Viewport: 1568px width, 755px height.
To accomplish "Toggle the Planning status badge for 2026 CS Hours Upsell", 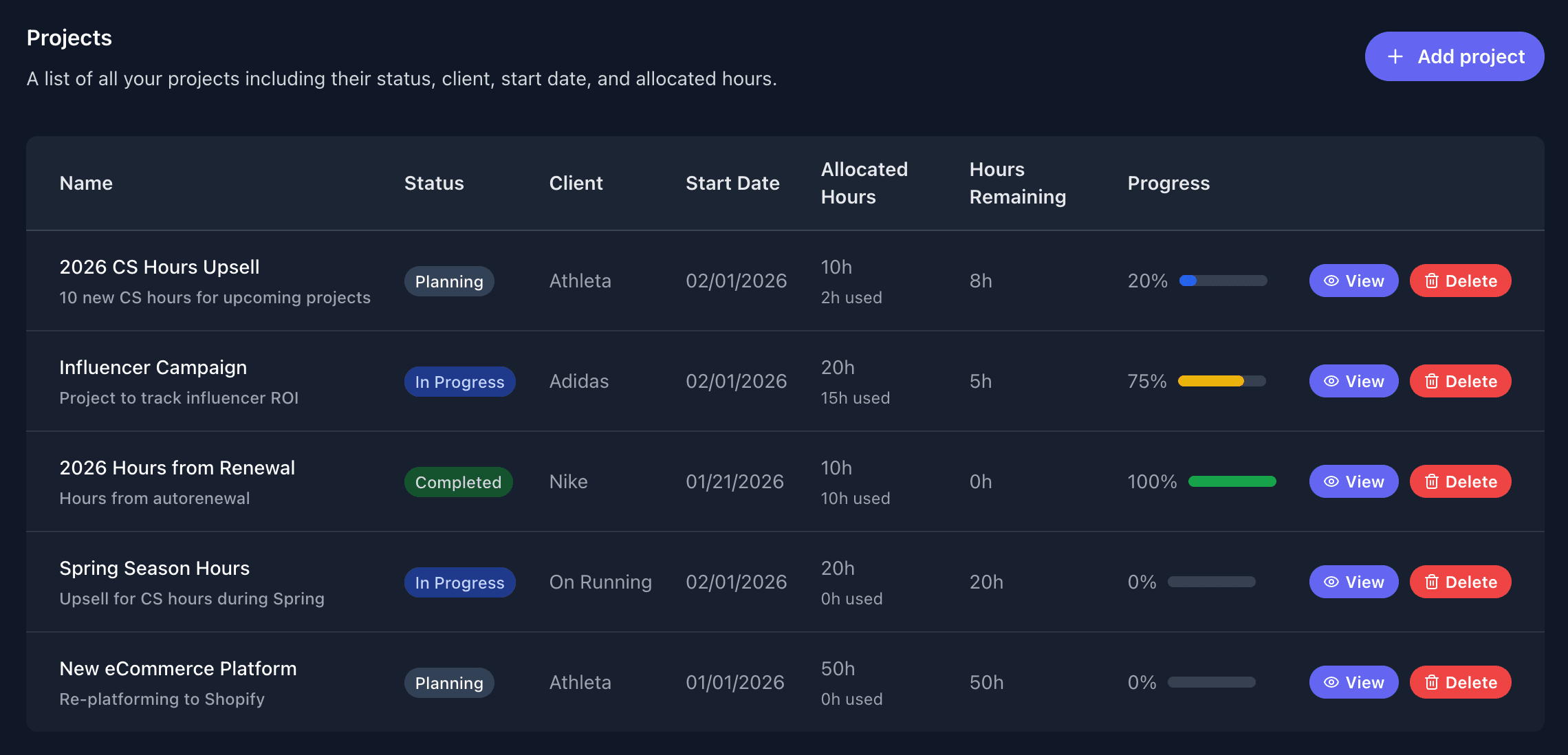I will 448,281.
